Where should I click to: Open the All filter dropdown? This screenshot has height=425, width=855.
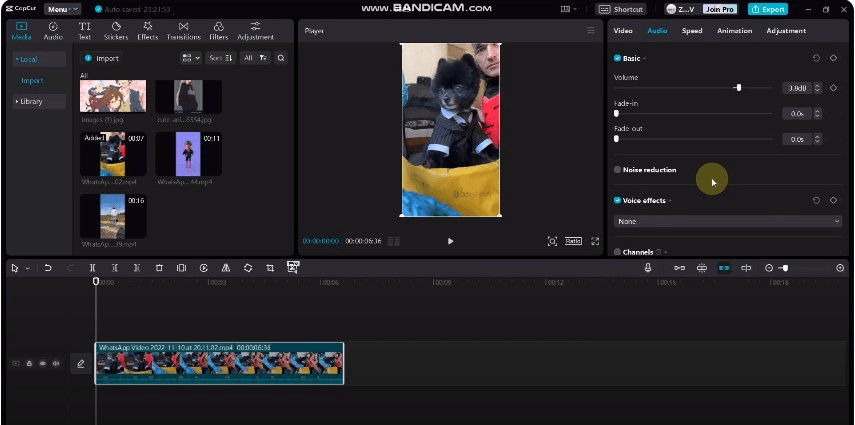tap(255, 58)
